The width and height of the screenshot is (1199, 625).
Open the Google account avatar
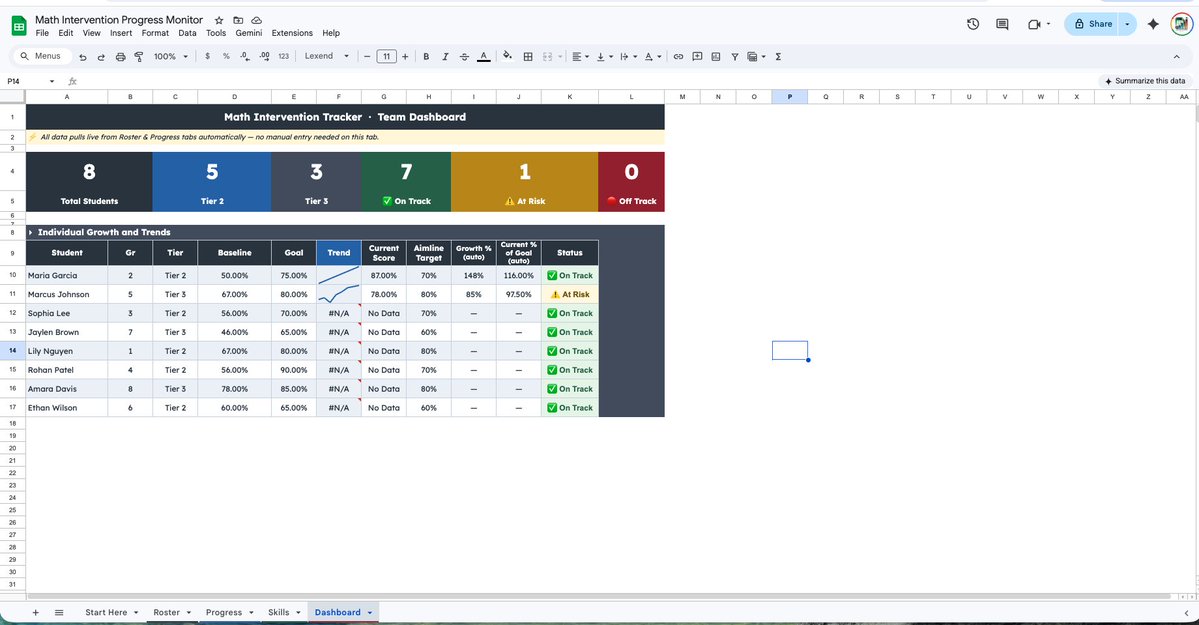[x=1181, y=24]
